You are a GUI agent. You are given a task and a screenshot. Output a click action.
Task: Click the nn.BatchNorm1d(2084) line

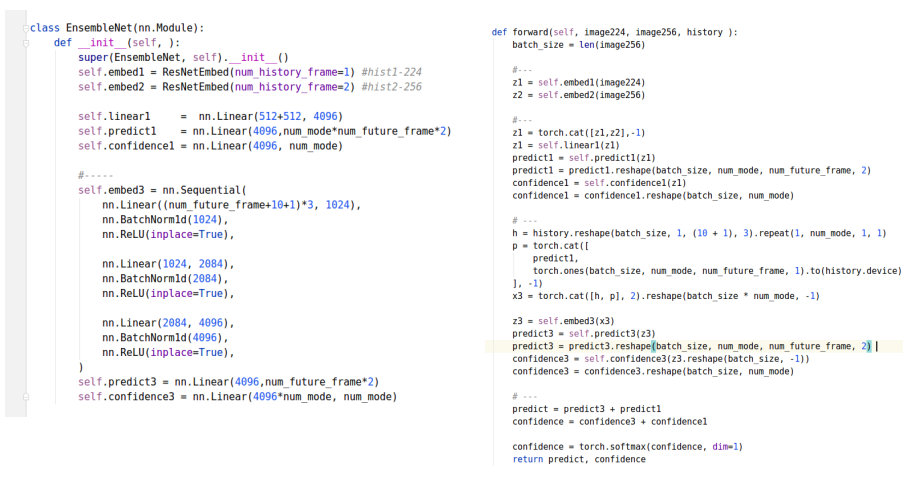(165, 279)
